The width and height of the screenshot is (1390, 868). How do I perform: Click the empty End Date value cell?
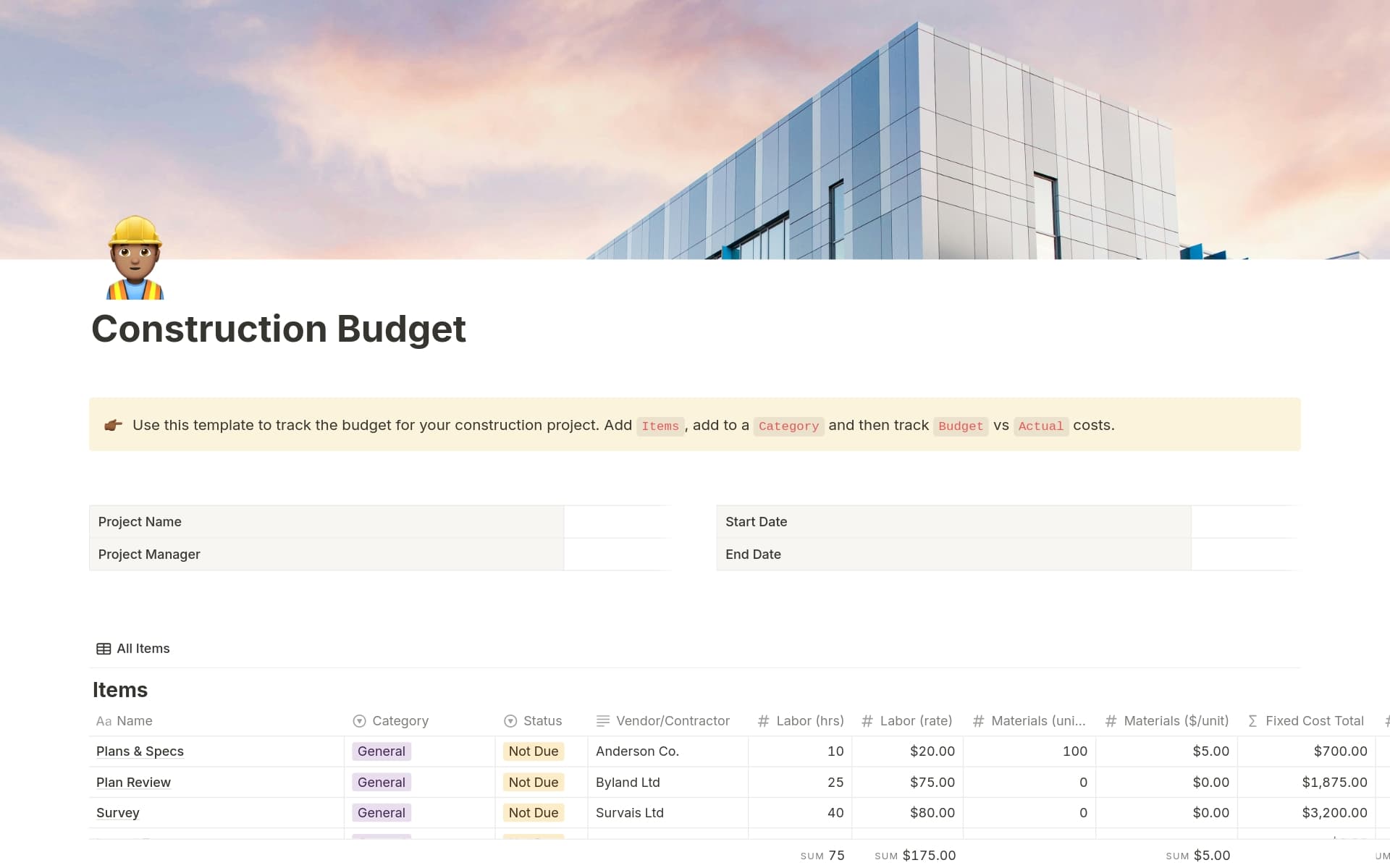click(1244, 555)
